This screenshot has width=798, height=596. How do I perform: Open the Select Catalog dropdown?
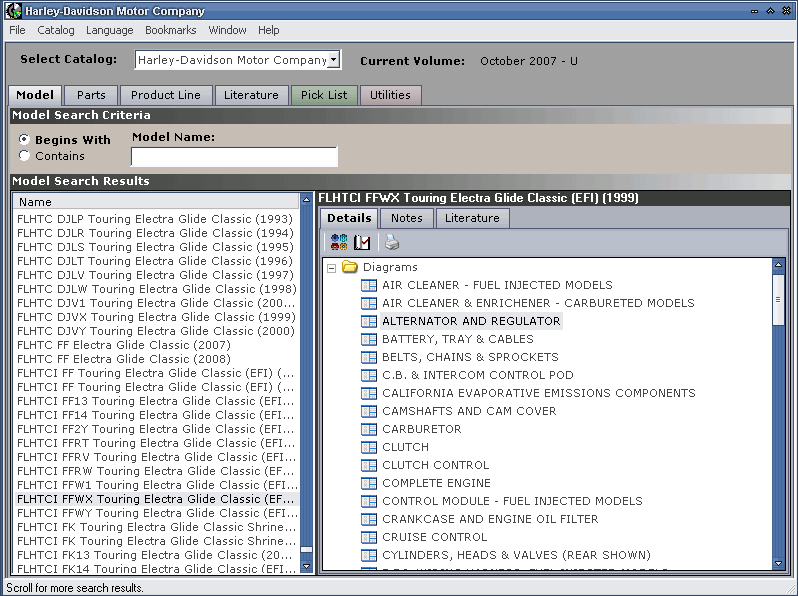[x=334, y=60]
